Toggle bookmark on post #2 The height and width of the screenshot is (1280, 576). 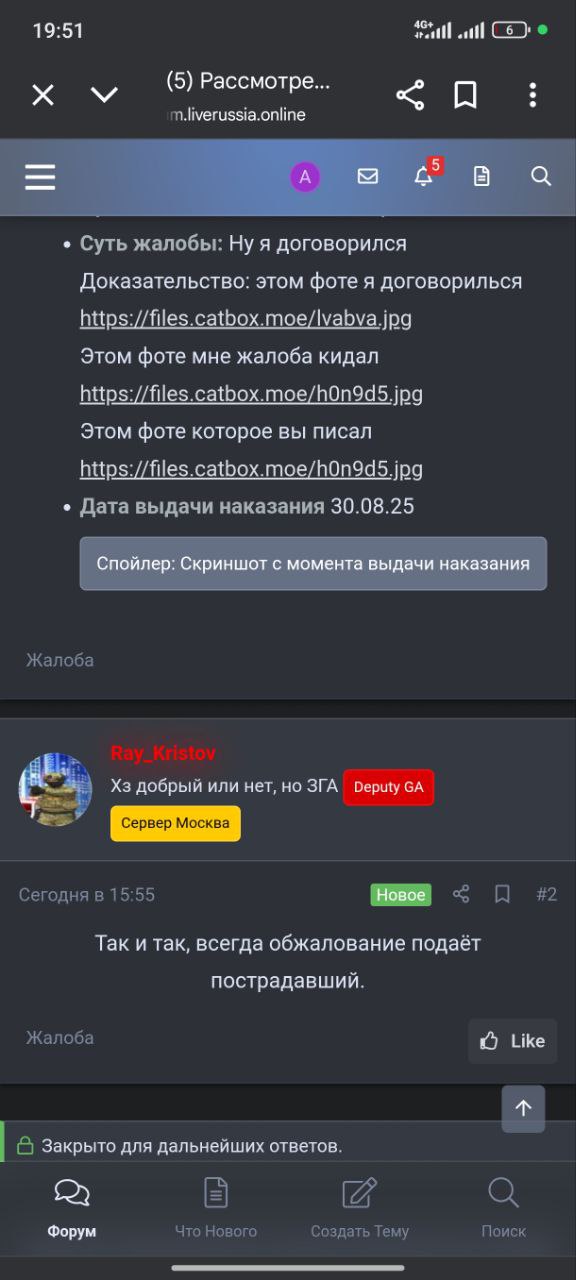coord(503,894)
